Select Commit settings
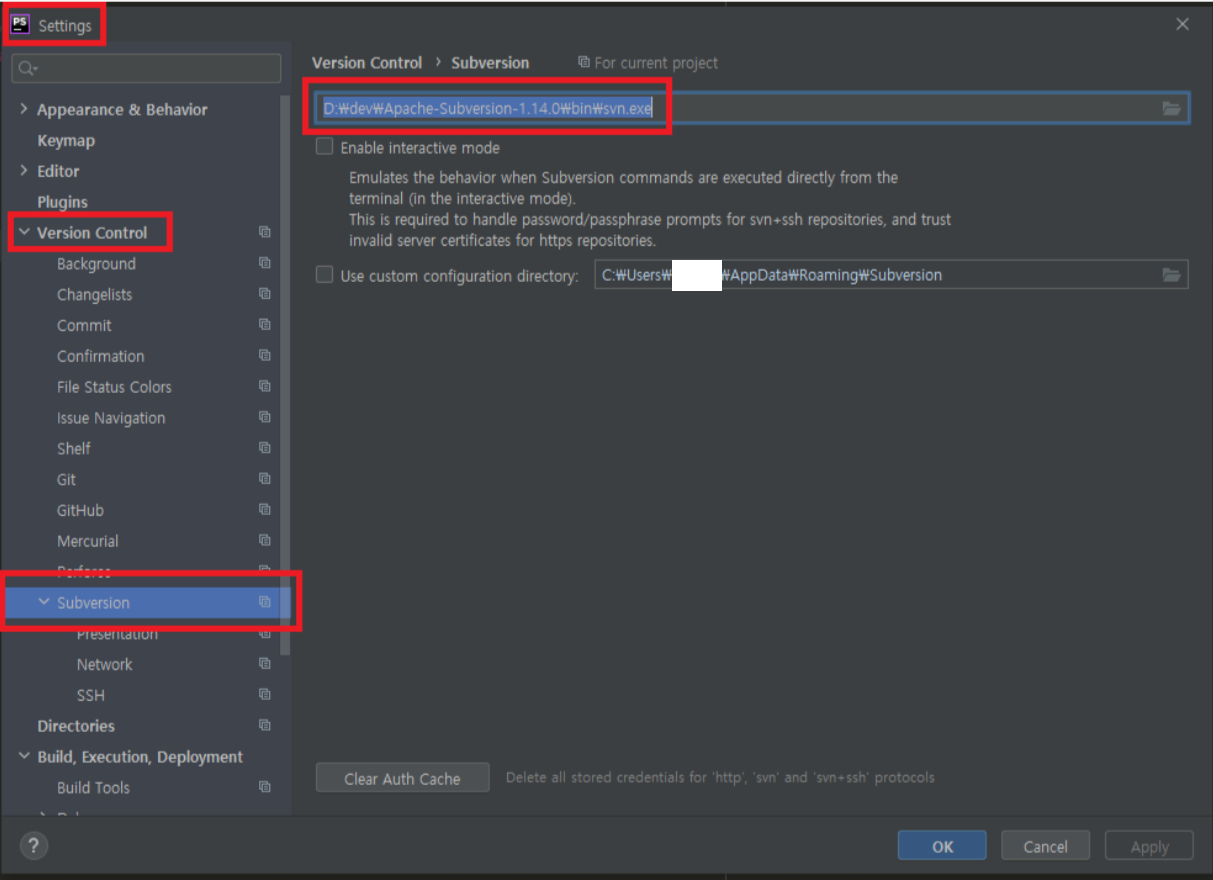1213x880 pixels. [84, 325]
